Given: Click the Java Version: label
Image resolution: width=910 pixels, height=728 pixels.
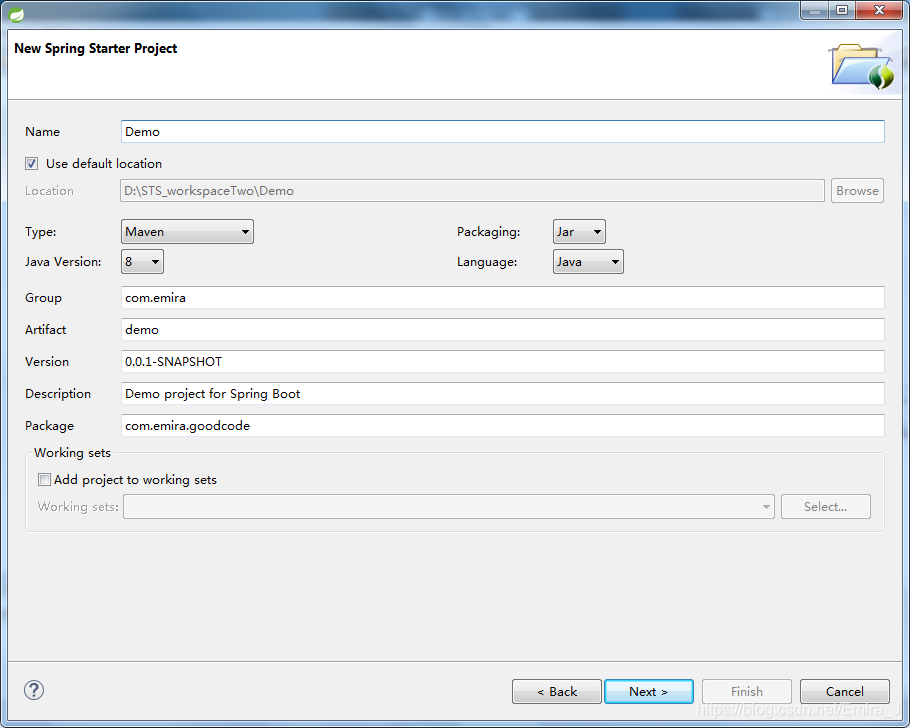Looking at the screenshot, I should coord(63,262).
